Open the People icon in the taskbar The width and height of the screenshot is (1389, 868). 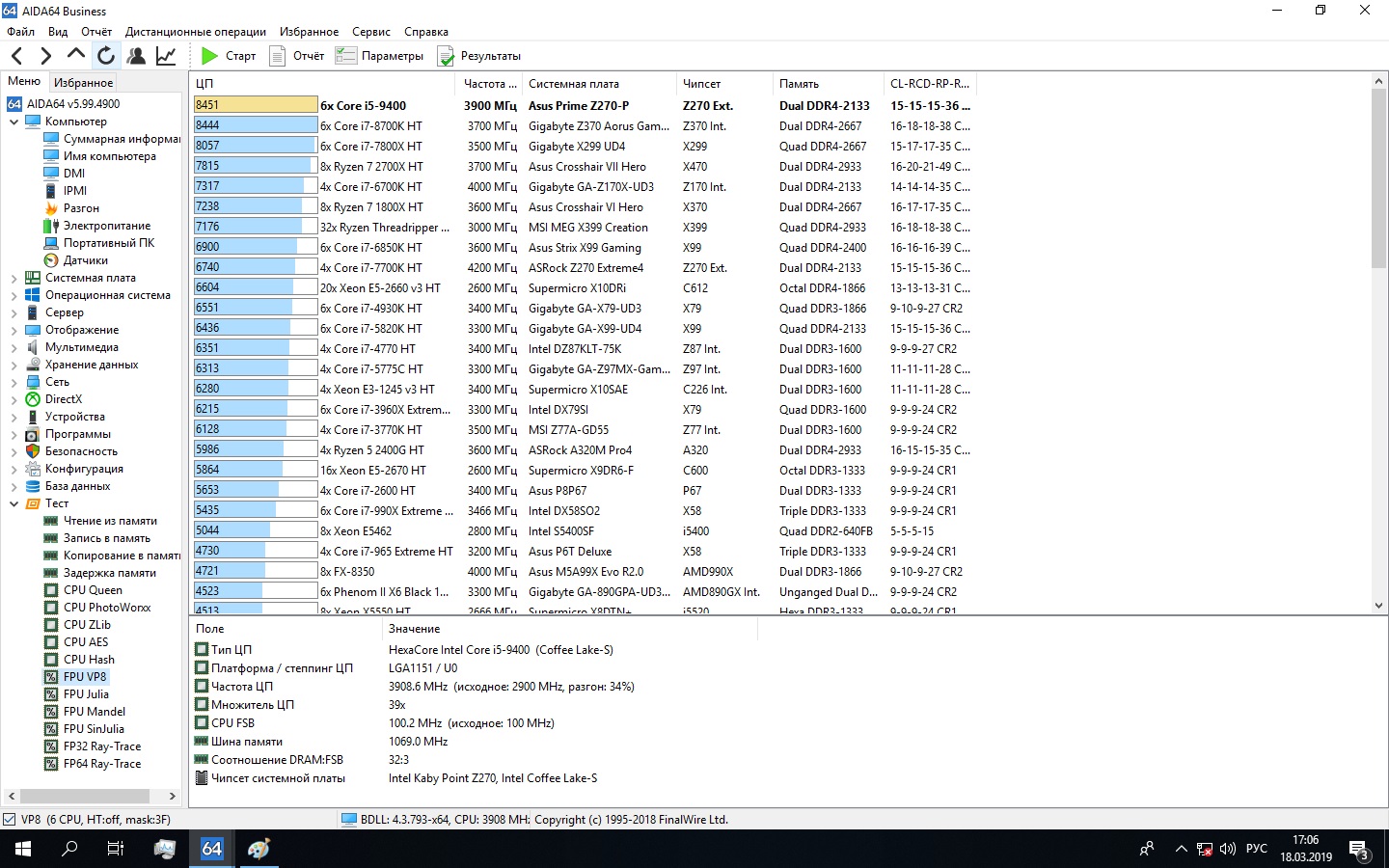(1147, 850)
